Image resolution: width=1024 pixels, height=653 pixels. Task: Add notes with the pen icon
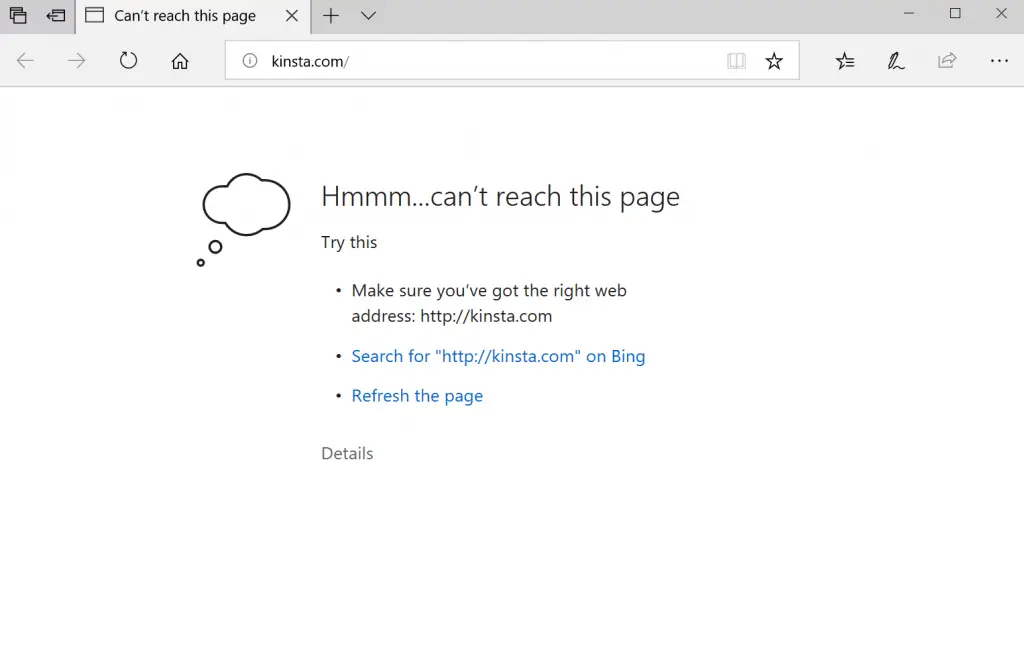pyautogui.click(x=895, y=61)
